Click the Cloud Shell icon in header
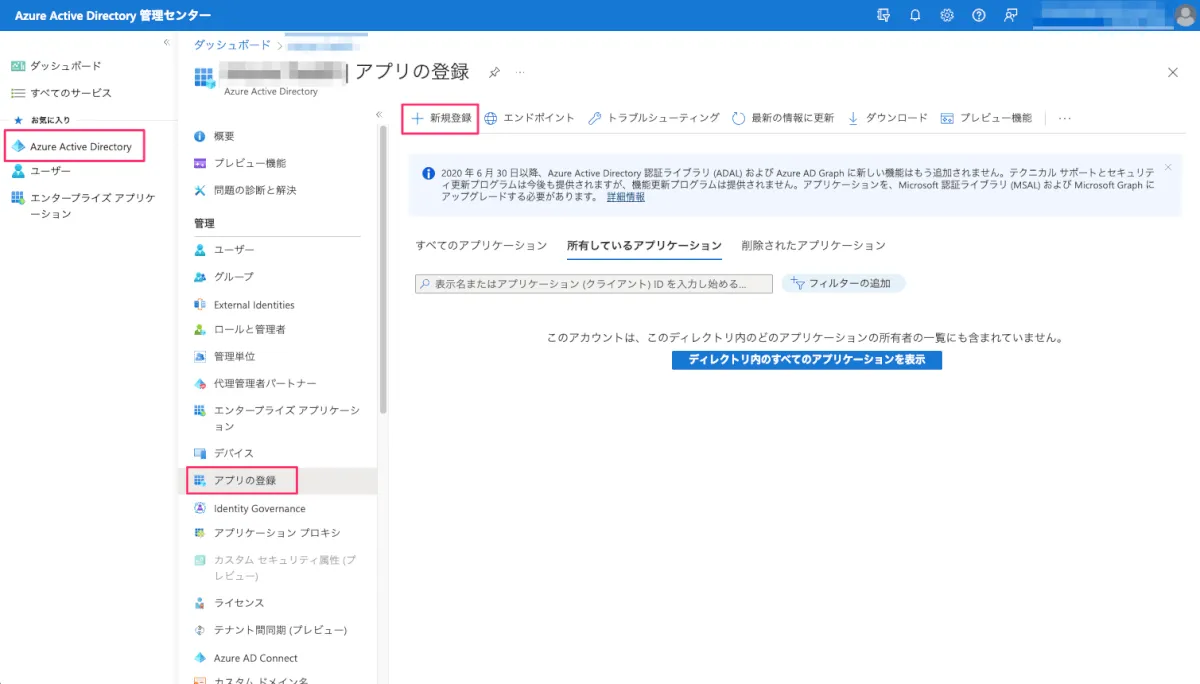This screenshot has width=1200, height=684. (x=883, y=15)
